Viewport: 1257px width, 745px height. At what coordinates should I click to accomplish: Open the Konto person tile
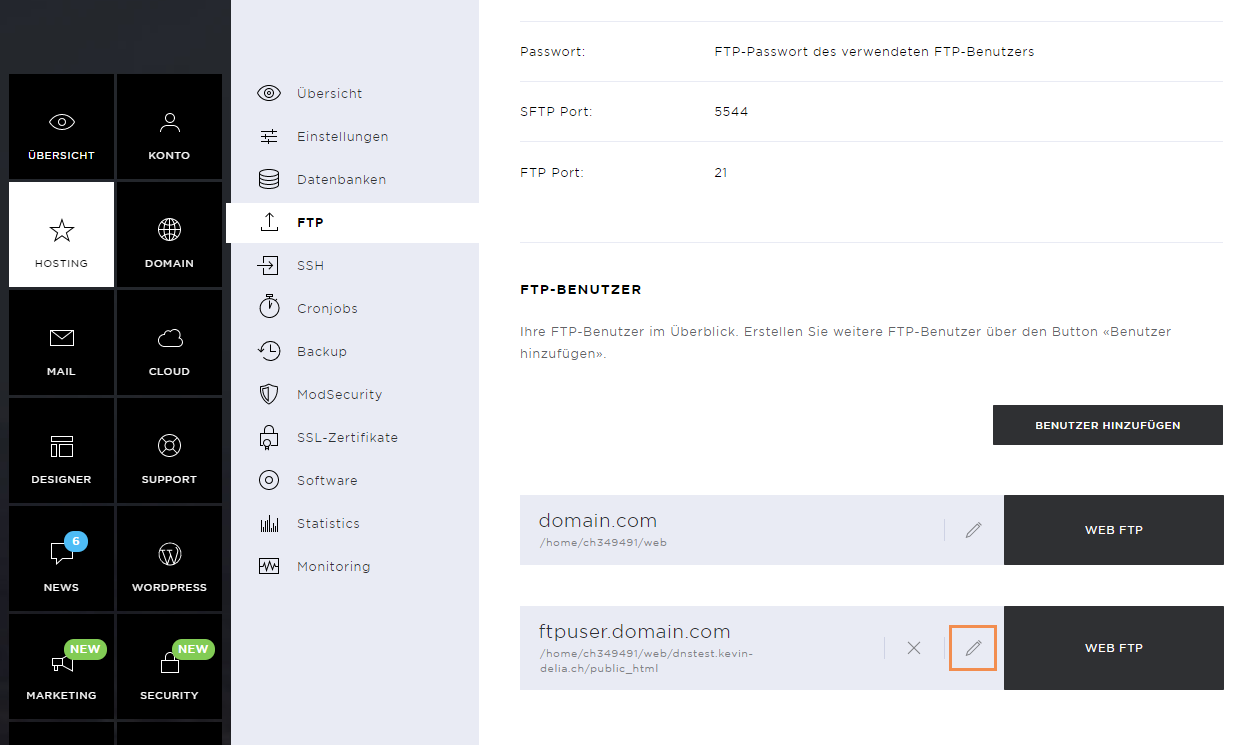tap(169, 127)
